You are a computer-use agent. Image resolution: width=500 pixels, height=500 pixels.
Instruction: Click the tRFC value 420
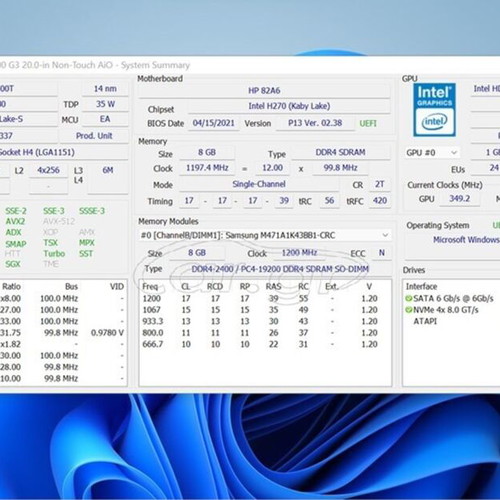(380, 200)
